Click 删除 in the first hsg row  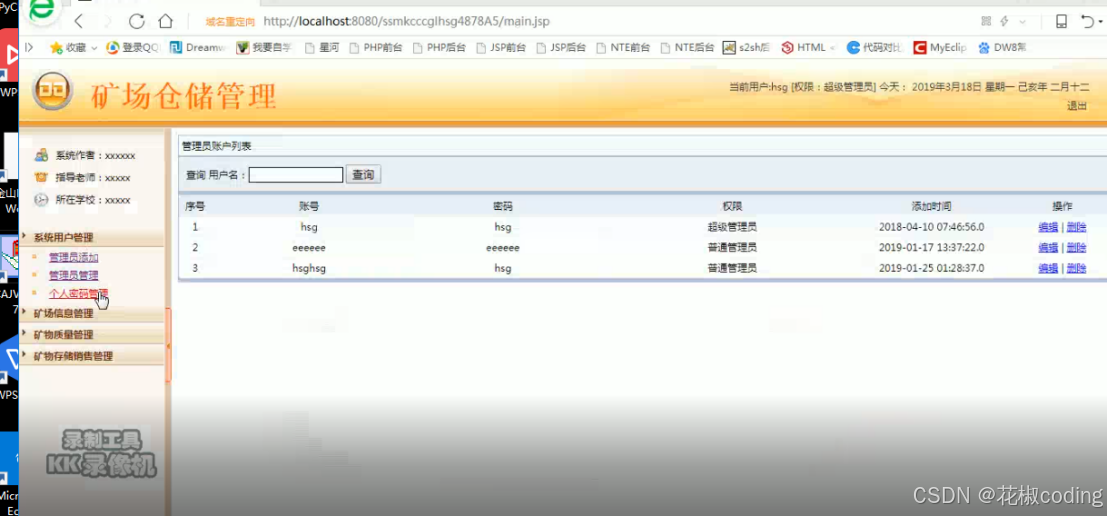[1076, 227]
